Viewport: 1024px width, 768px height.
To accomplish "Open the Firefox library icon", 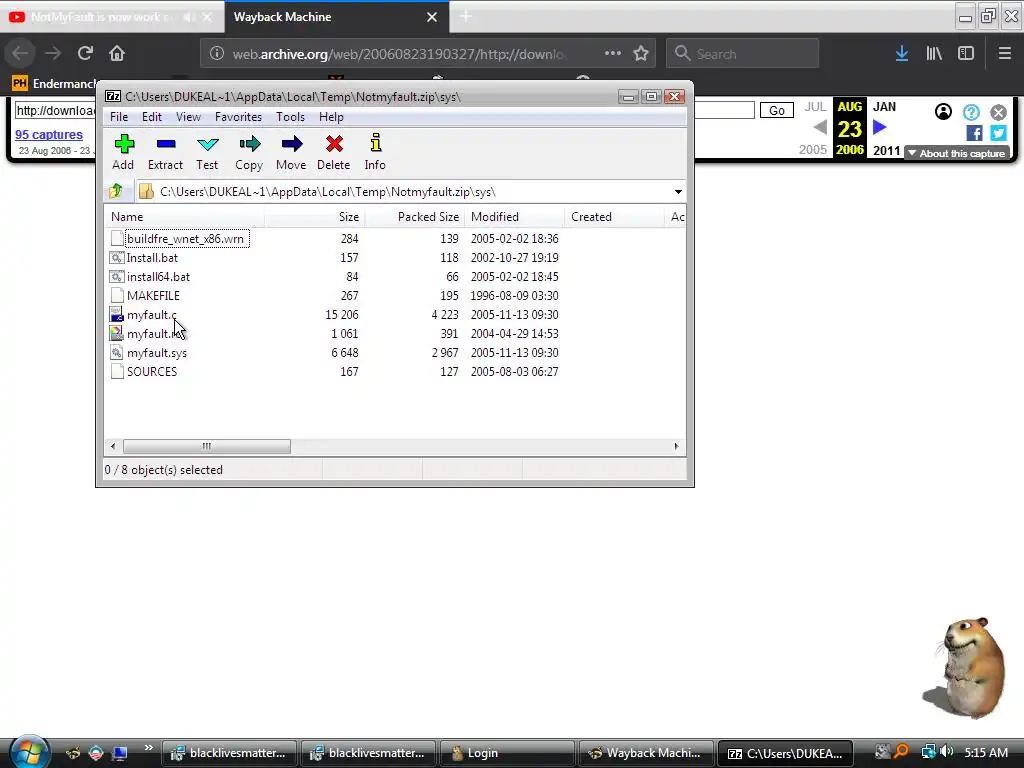I will 934,54.
